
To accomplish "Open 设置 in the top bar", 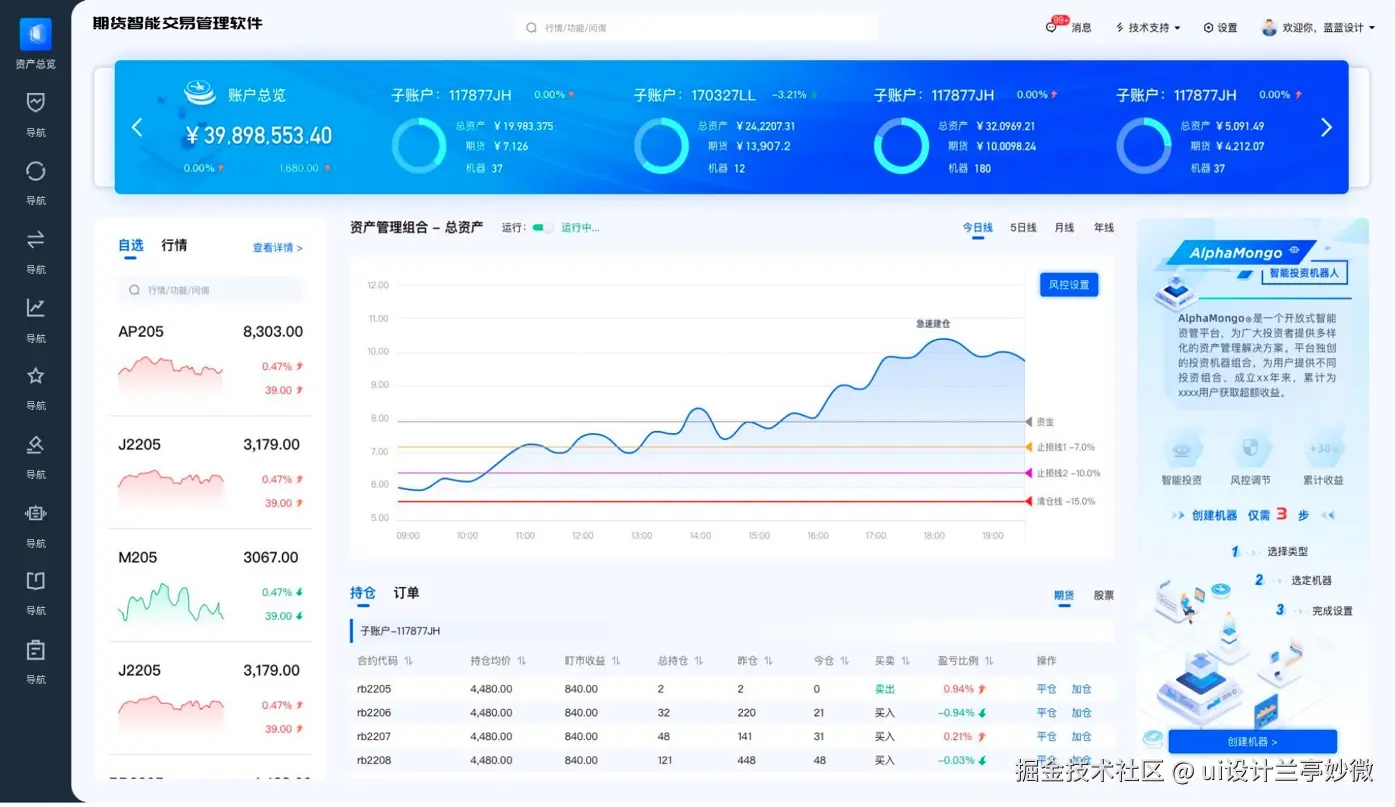I will click(x=1220, y=28).
